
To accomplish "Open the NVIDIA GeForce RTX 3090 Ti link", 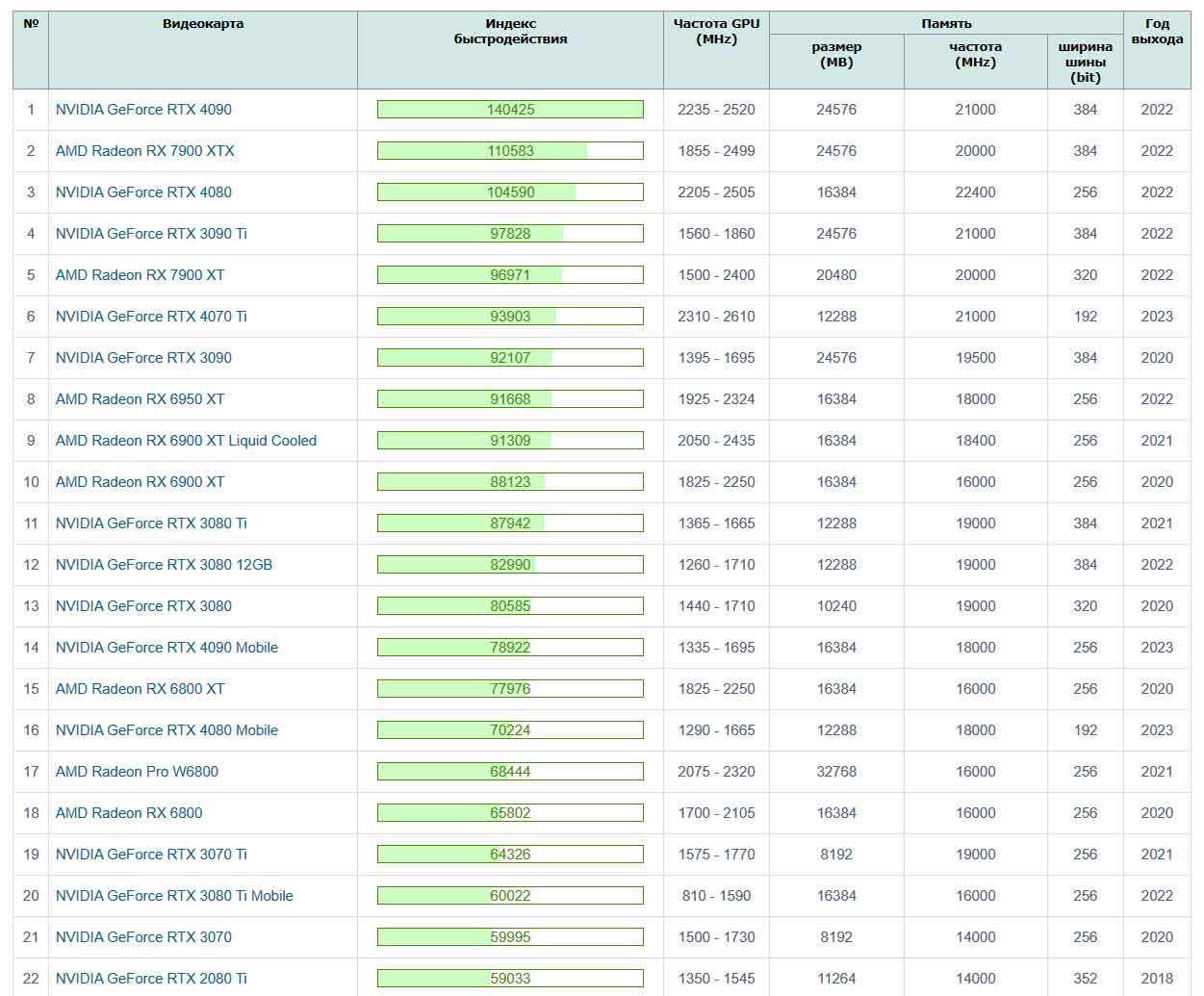I will click(x=151, y=234).
